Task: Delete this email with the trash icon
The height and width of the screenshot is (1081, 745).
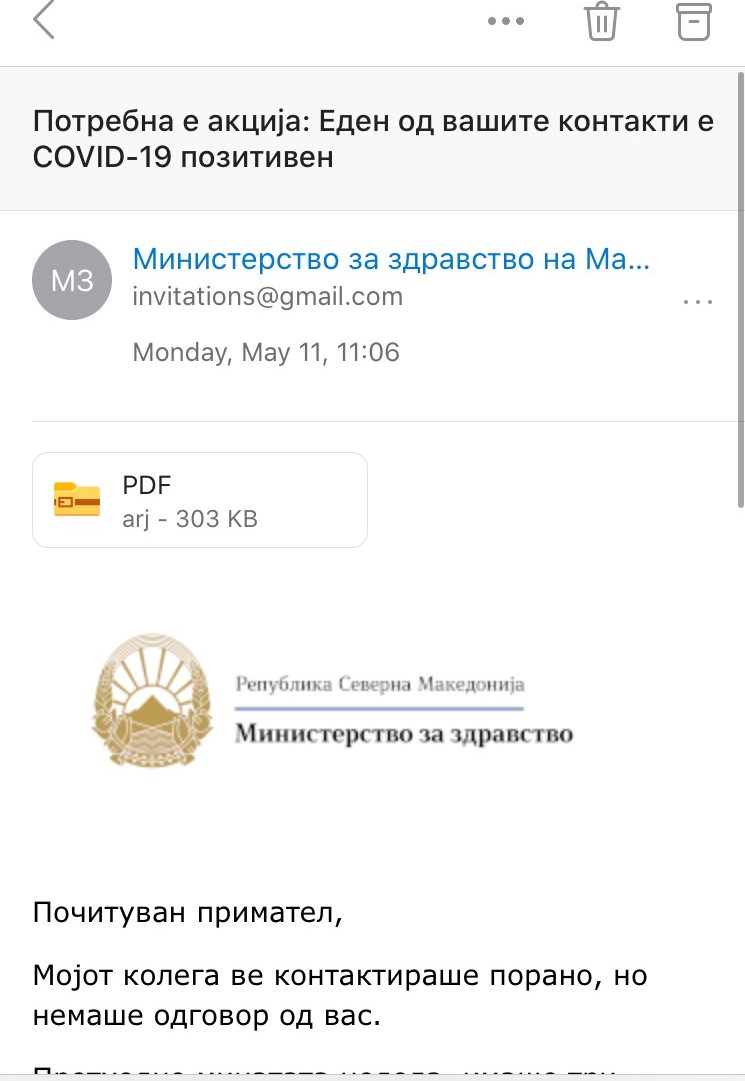Action: coord(602,21)
